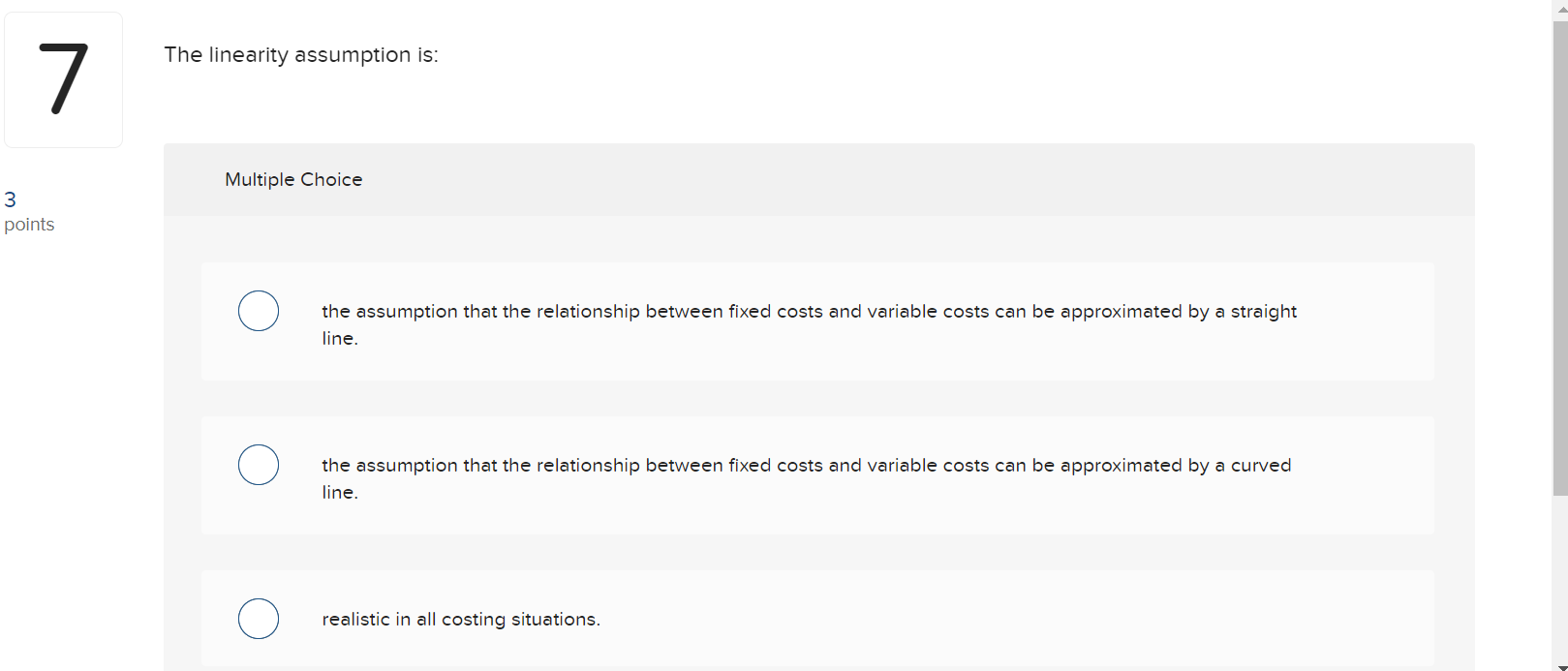
Task: Select the 'realistic in all costing situations' option
Action: [x=258, y=619]
